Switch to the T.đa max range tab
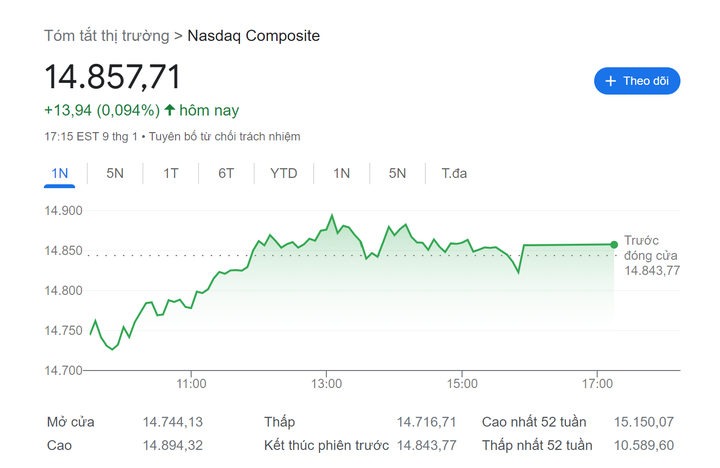Viewport: 720px width, 468px height. point(454,173)
